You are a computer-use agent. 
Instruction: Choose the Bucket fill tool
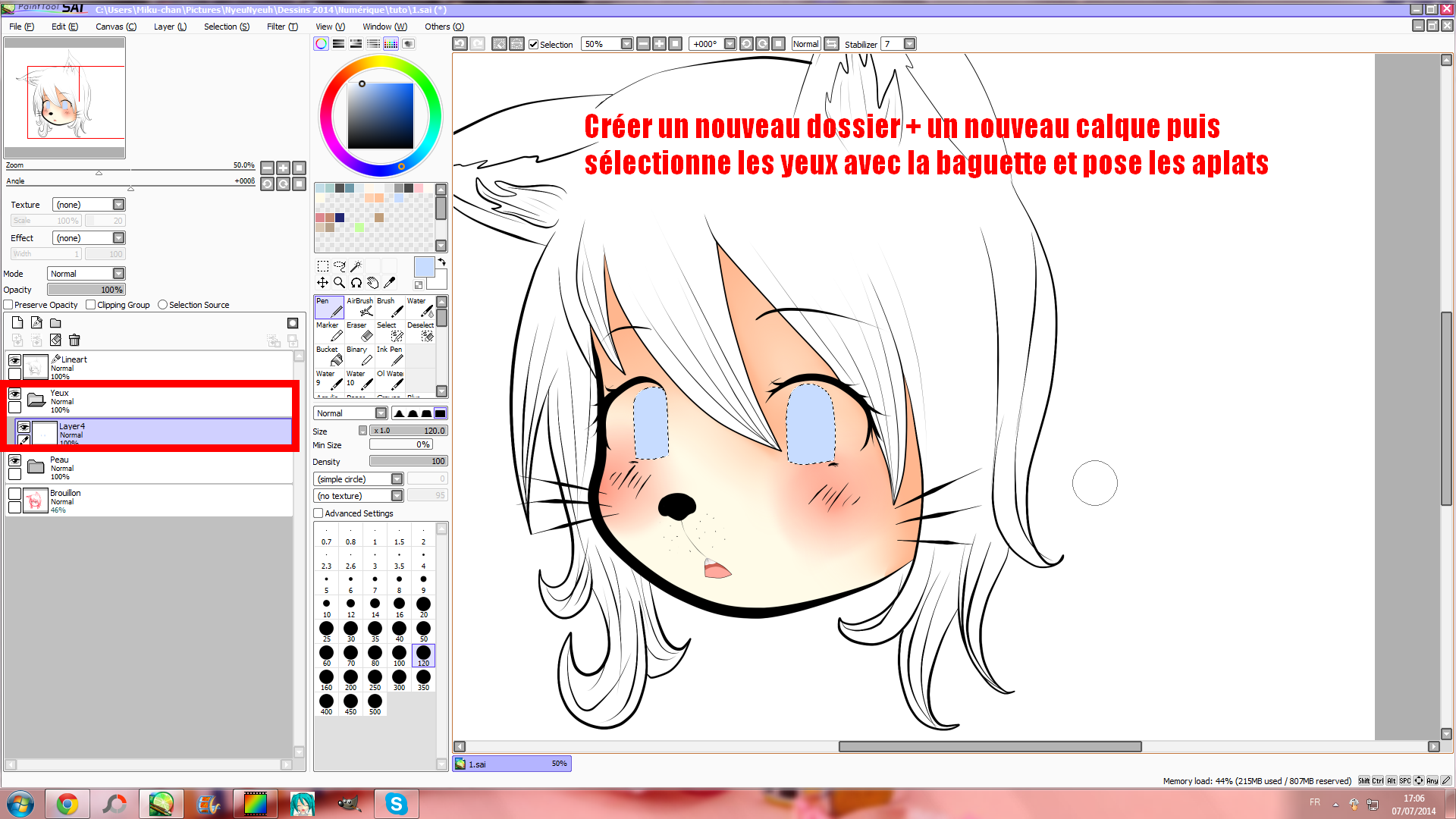[x=329, y=356]
